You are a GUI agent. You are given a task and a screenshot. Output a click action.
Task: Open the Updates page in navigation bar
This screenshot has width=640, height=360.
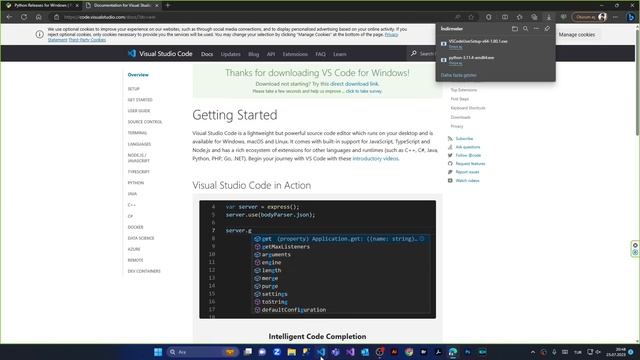(231, 54)
